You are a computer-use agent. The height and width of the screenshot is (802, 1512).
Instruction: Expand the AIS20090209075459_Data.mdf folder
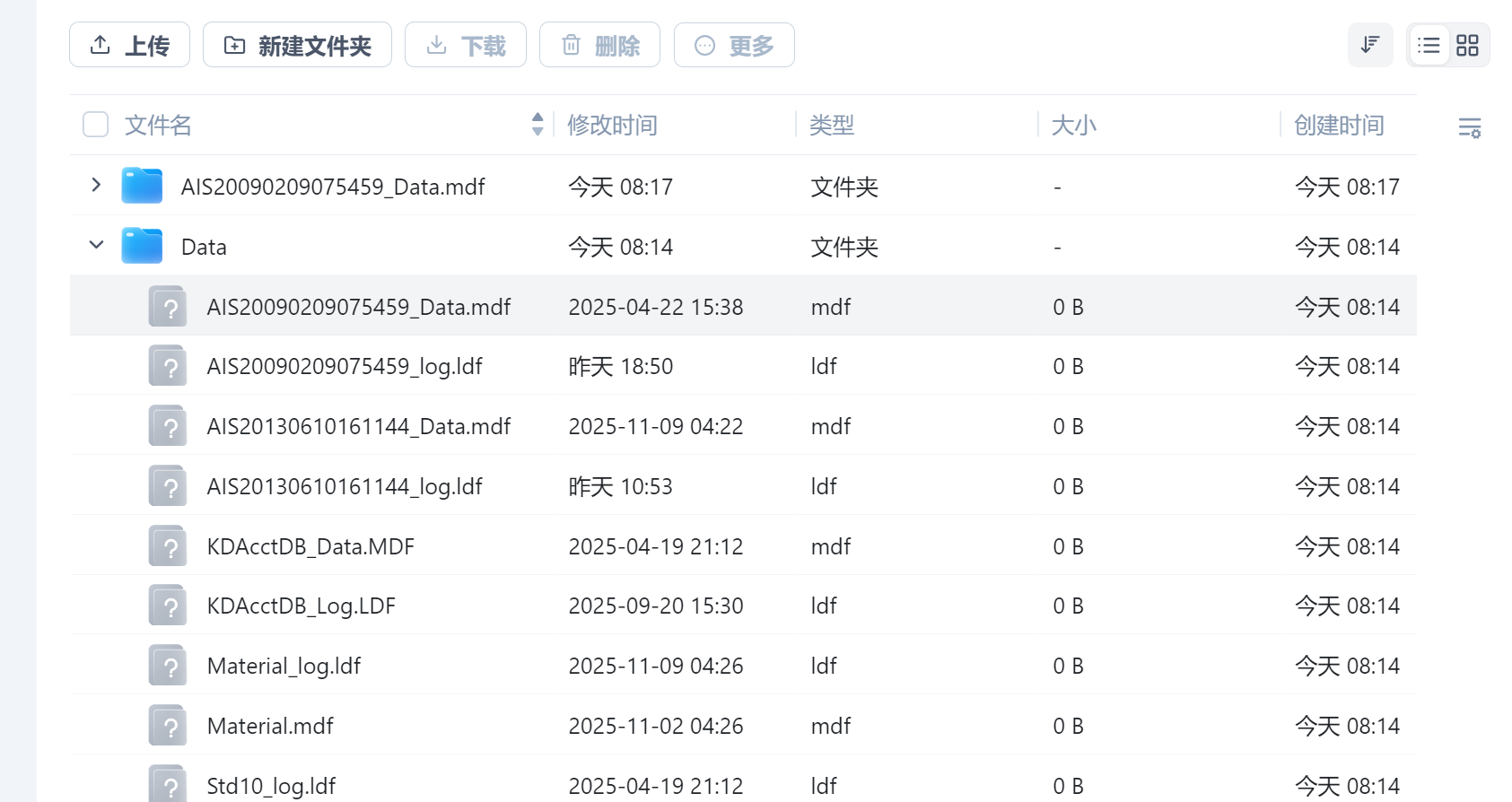[96, 185]
